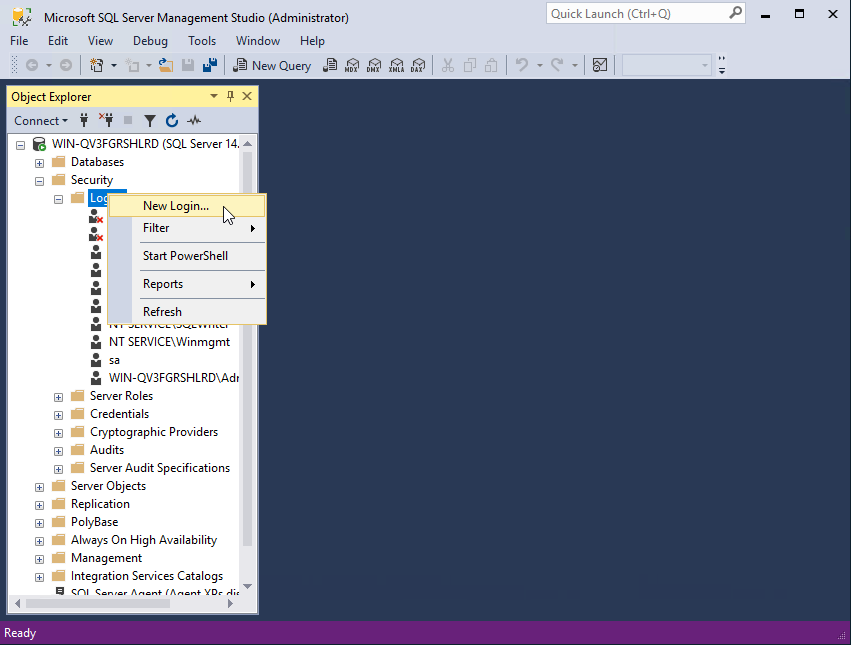Click the New Project toolbar icon
This screenshot has height=645, width=851.
click(97, 66)
